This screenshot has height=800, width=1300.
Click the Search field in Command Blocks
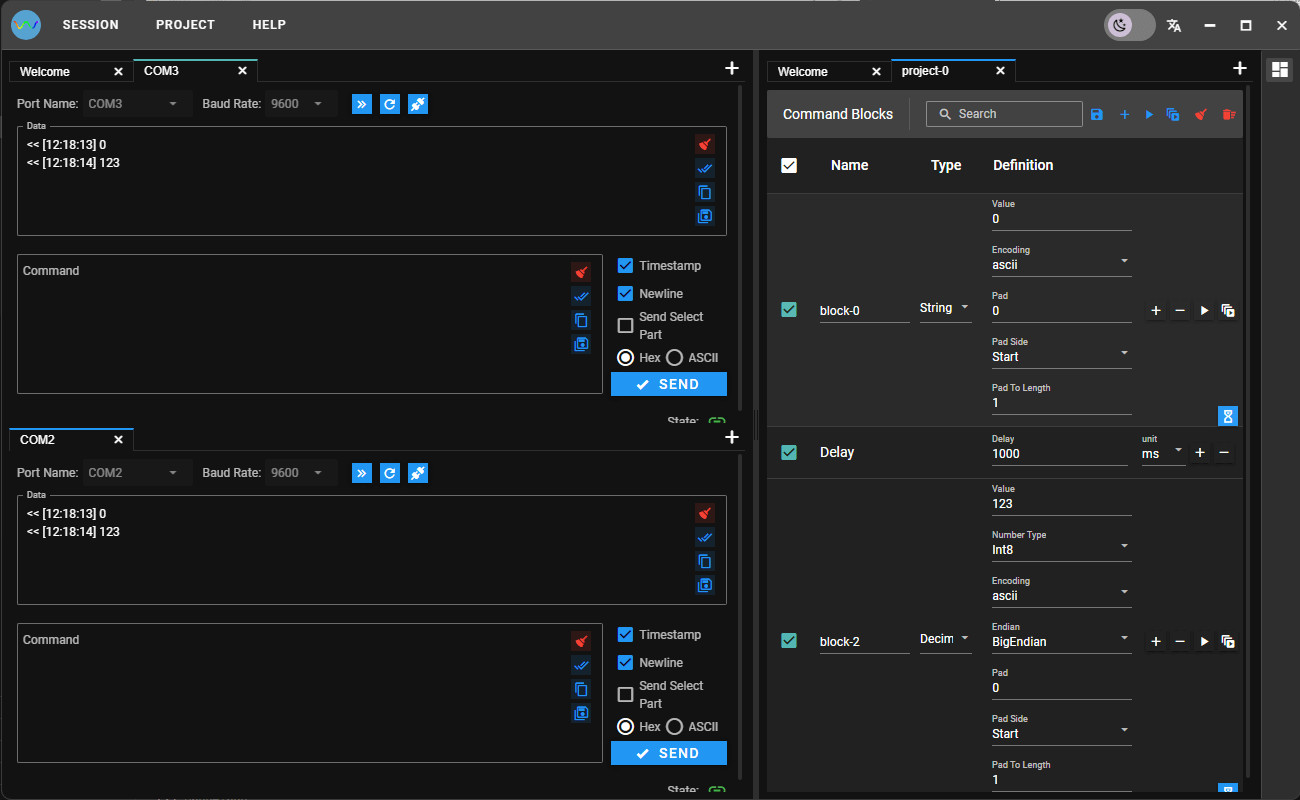(1004, 114)
